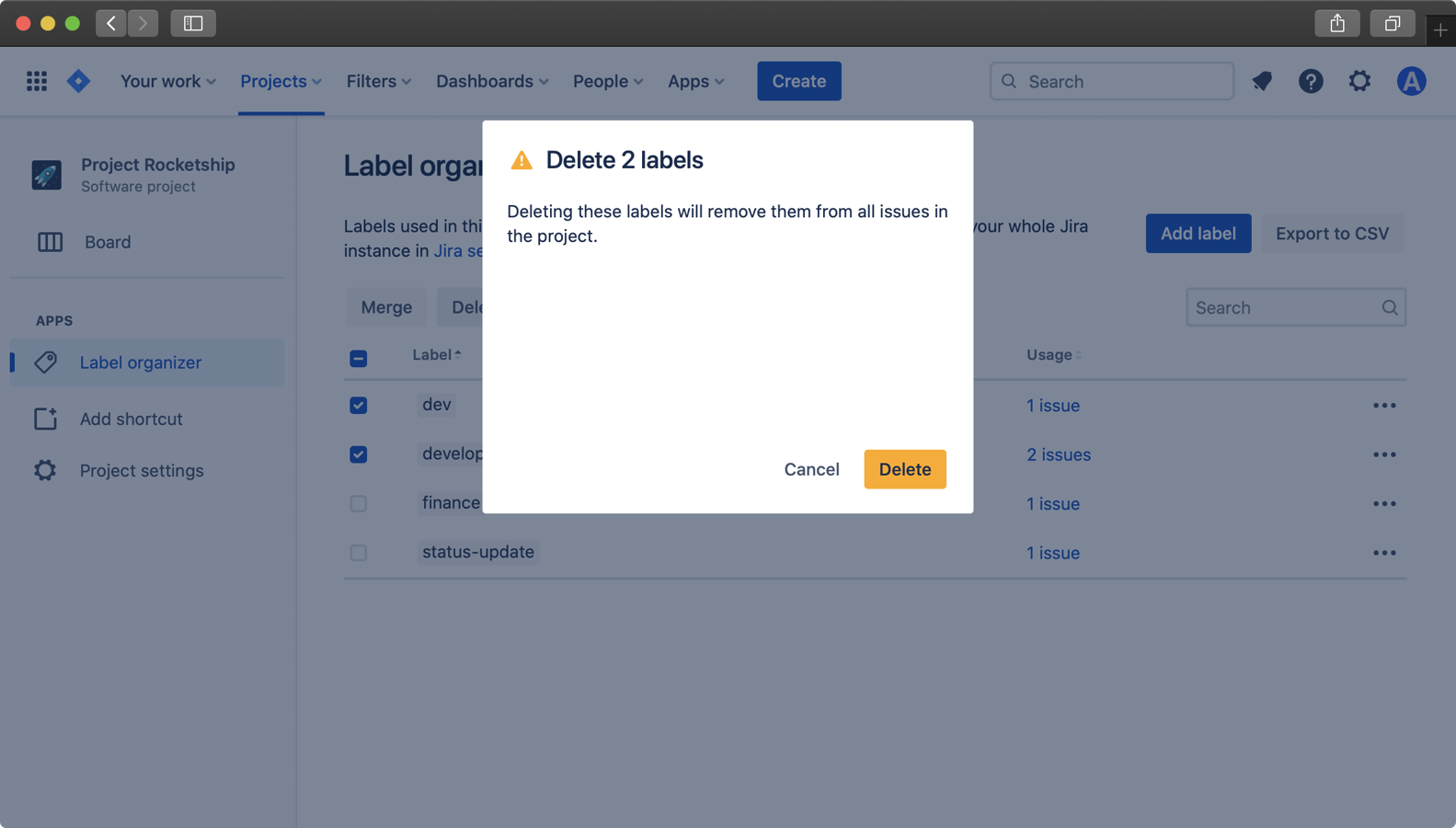Expand the People dropdown
Image resolution: width=1456 pixels, height=828 pixels.
608,81
